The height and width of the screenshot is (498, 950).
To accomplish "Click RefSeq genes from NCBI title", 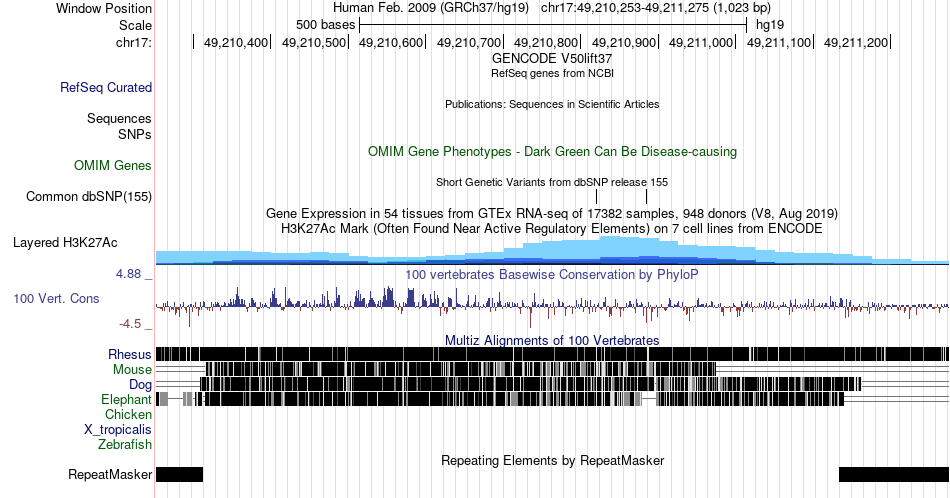I will coord(552,73).
